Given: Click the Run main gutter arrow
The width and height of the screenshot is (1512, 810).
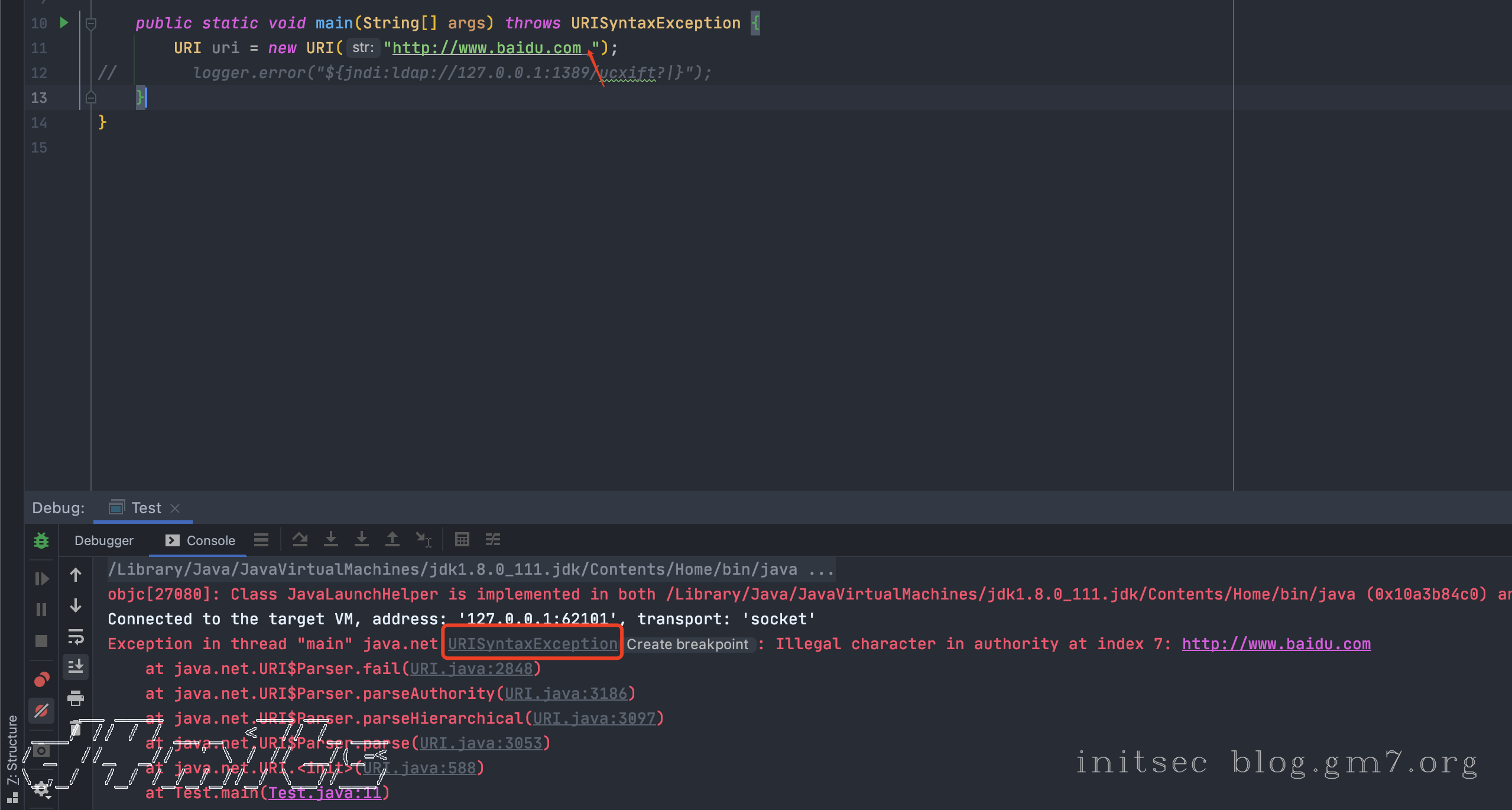Looking at the screenshot, I should point(64,23).
